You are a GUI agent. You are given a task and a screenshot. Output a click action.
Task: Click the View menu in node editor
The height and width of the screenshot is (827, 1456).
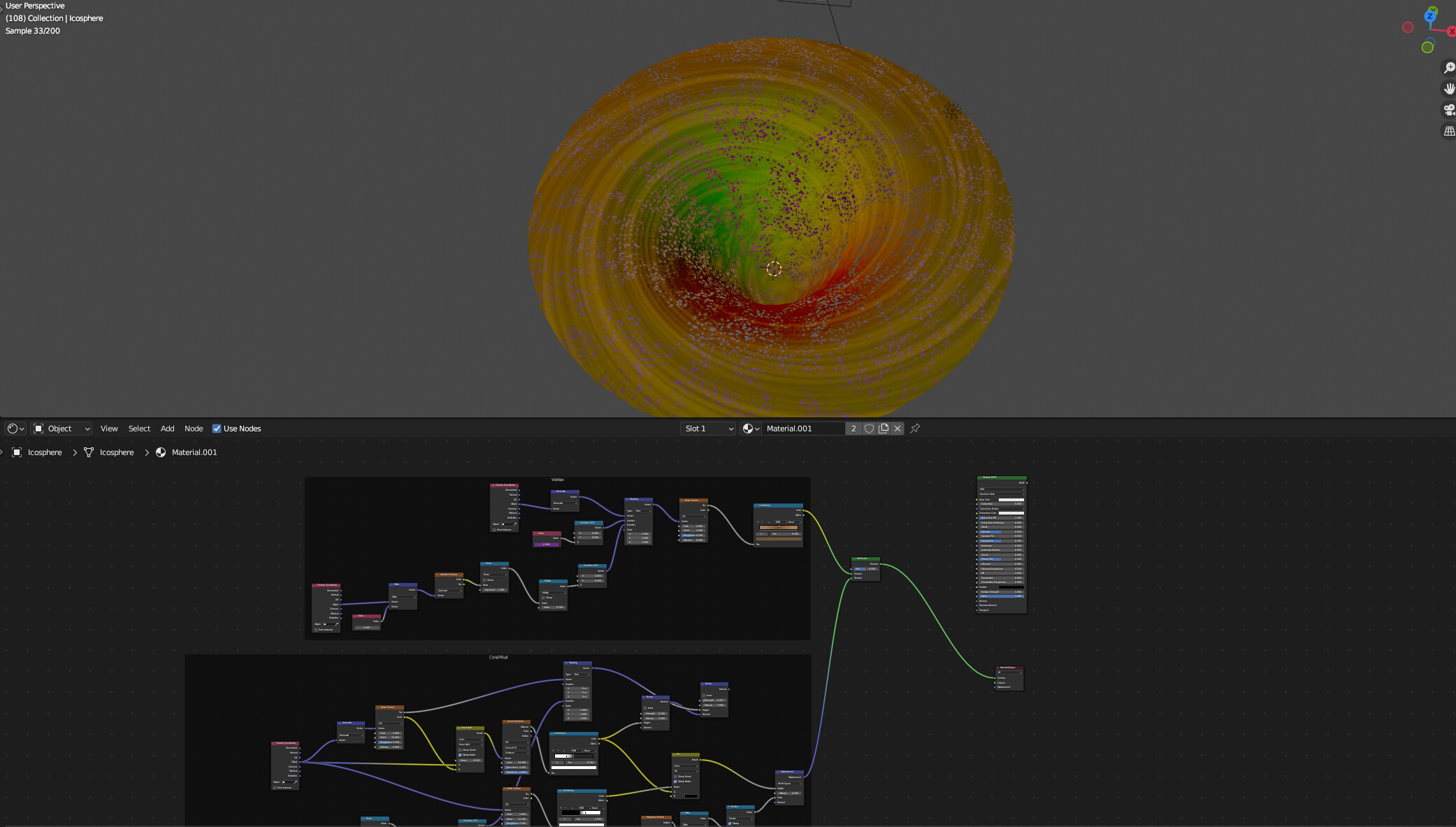(108, 428)
